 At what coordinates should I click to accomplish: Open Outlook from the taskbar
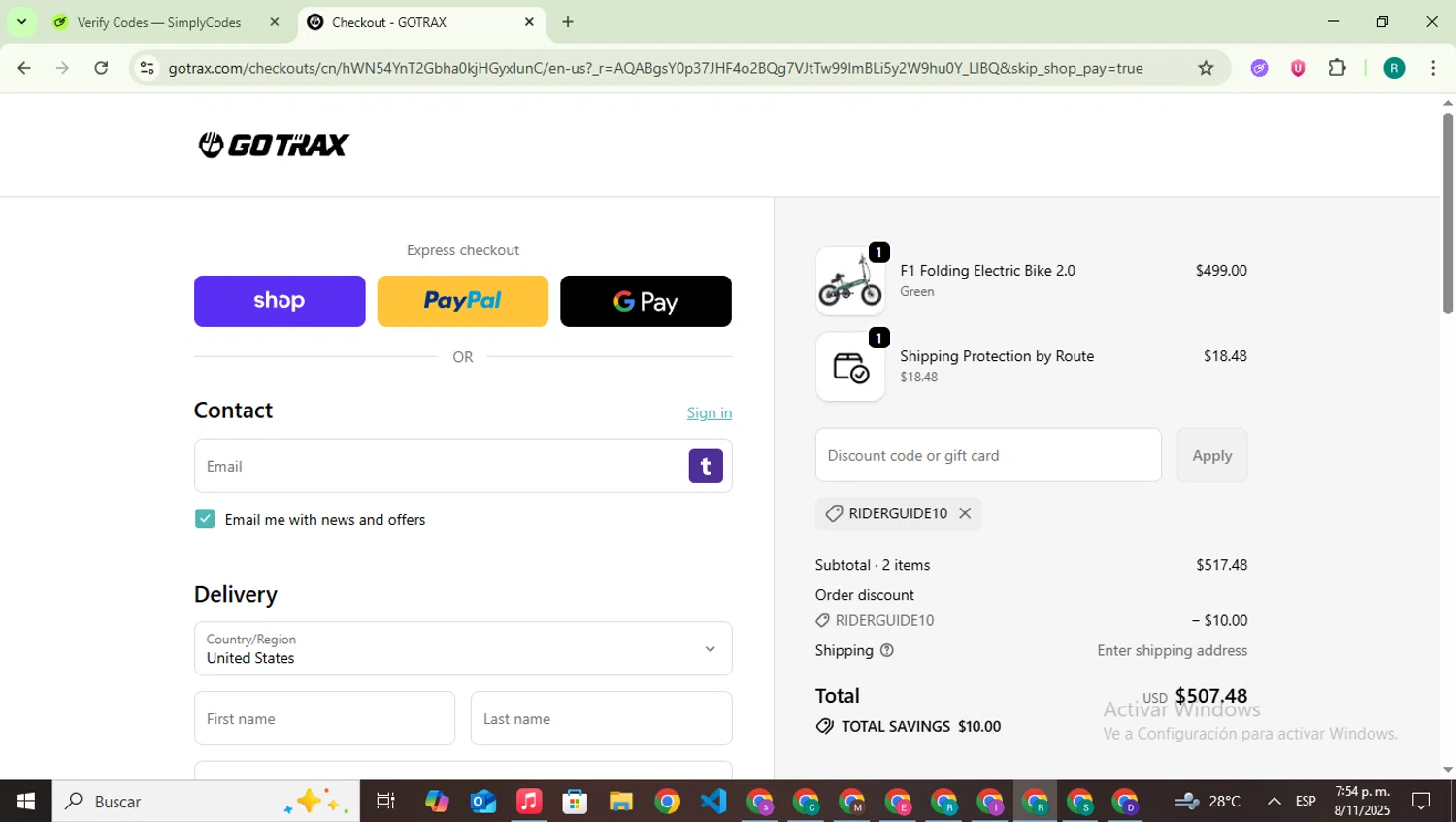482,802
